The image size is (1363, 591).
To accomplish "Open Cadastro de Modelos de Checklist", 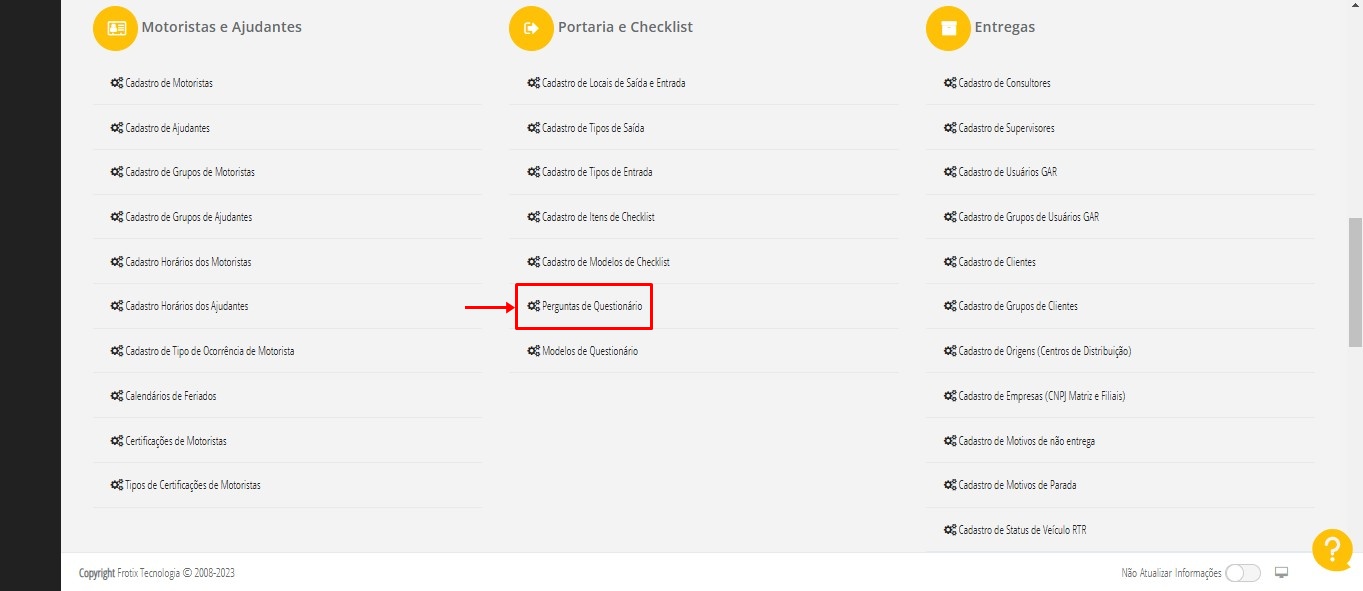I will (x=605, y=262).
